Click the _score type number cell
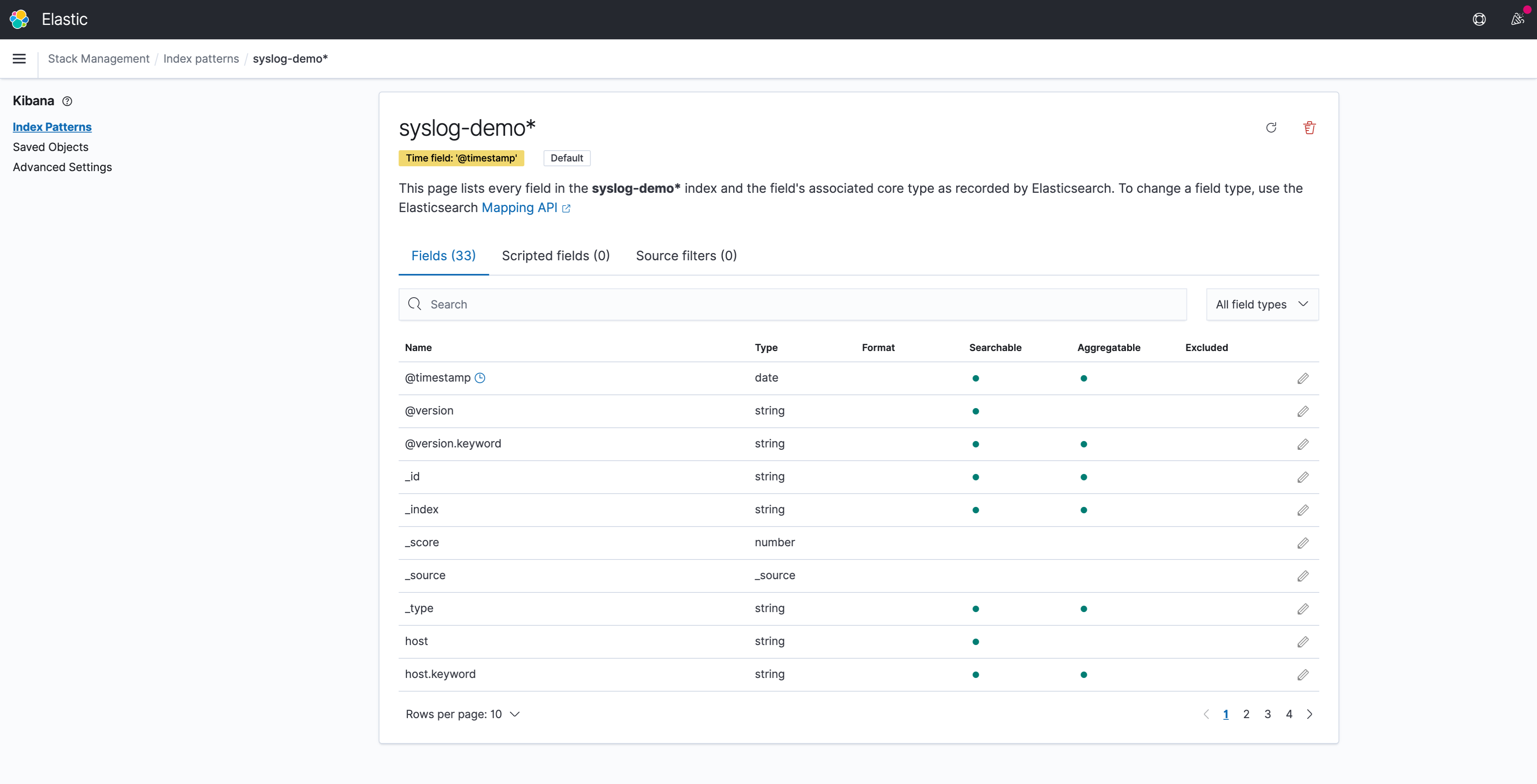 click(x=774, y=543)
